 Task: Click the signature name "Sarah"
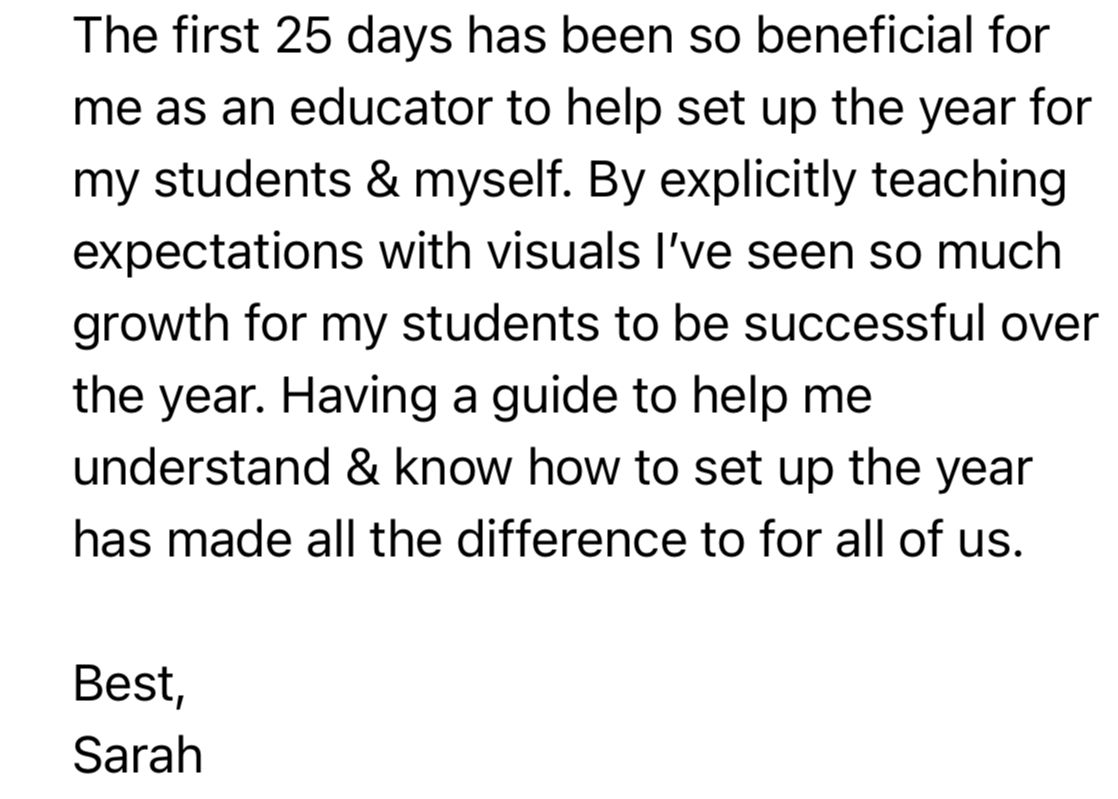137,755
